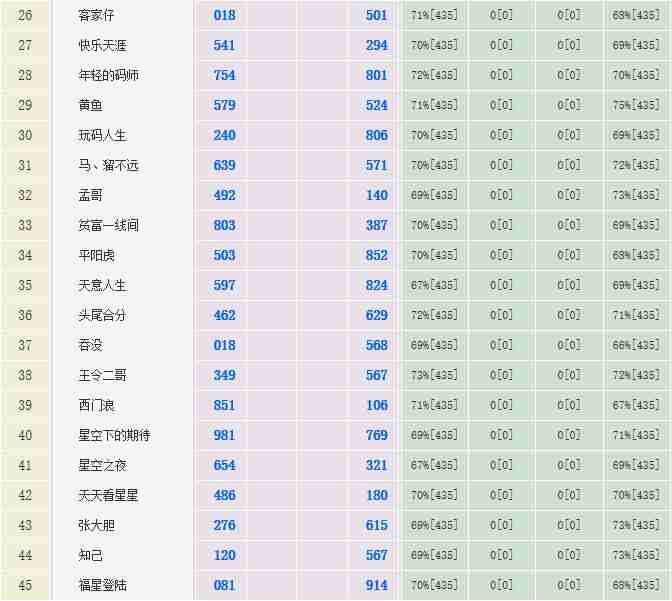Click the name 天意人生

click(x=102, y=286)
